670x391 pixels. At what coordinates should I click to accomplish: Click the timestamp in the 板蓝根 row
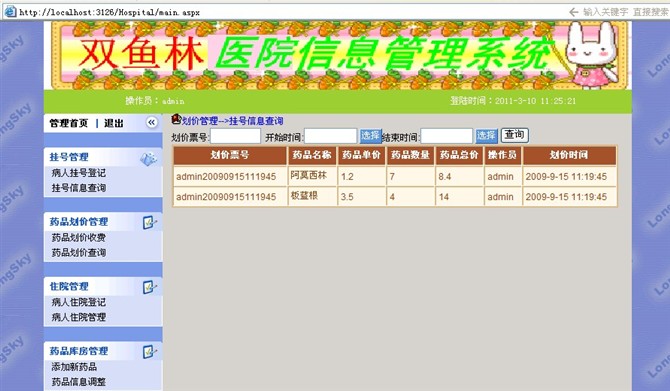pyautogui.click(x=566, y=197)
